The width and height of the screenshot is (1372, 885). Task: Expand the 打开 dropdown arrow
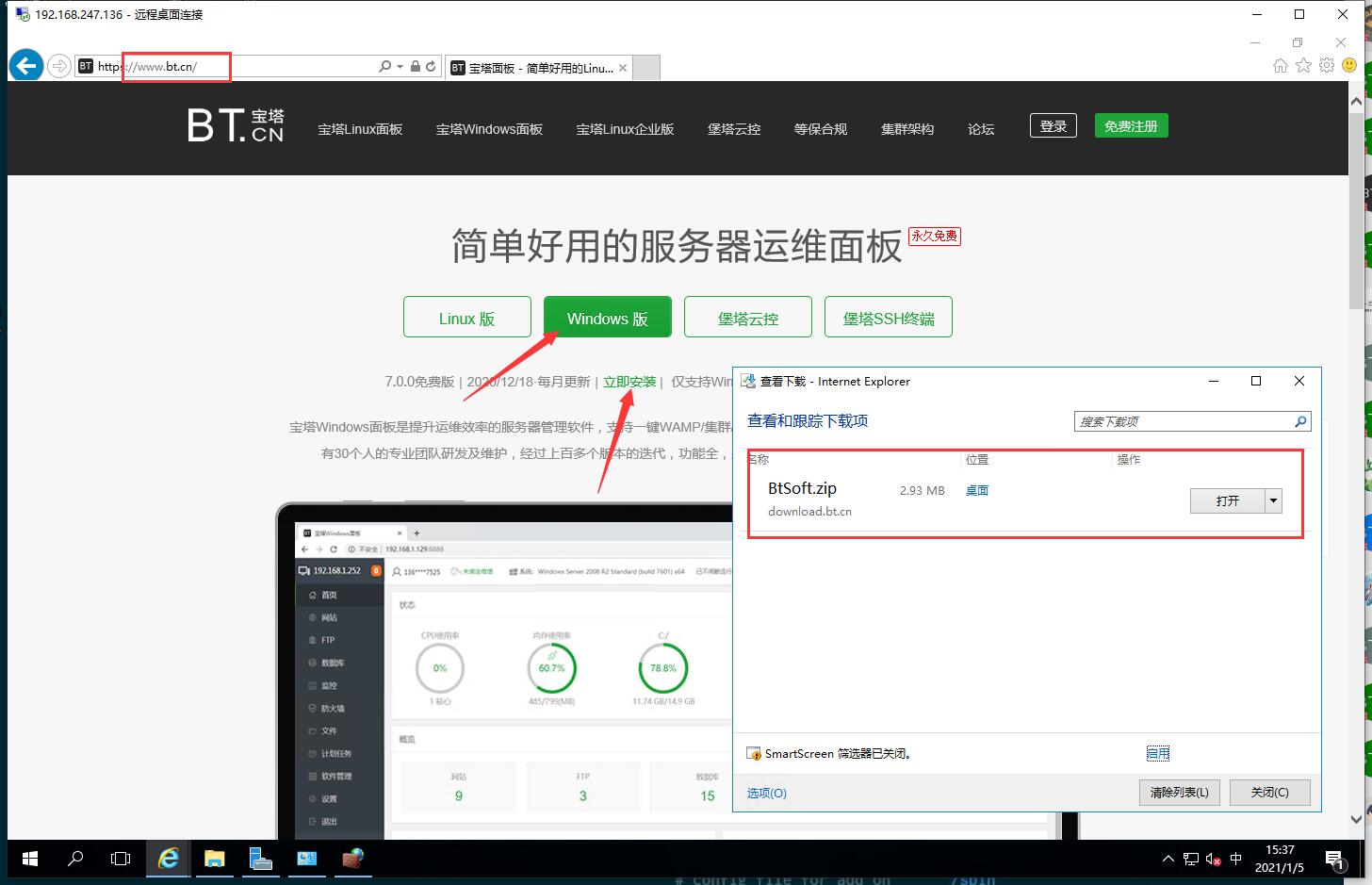click(1274, 500)
